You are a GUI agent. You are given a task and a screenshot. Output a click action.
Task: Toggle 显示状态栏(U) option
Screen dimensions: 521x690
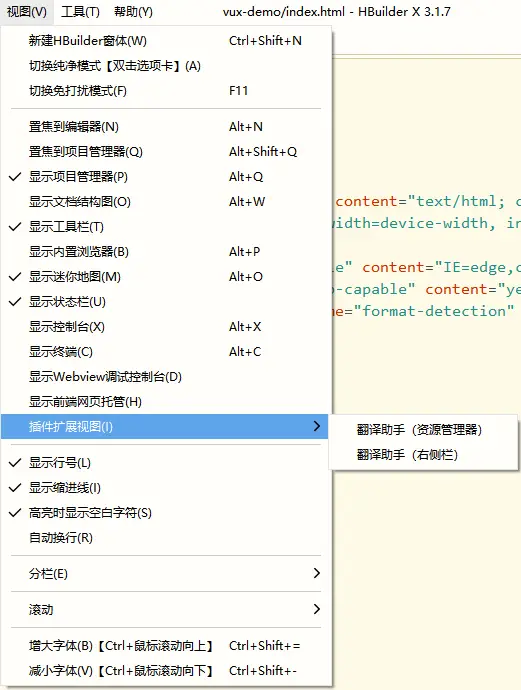pos(165,302)
